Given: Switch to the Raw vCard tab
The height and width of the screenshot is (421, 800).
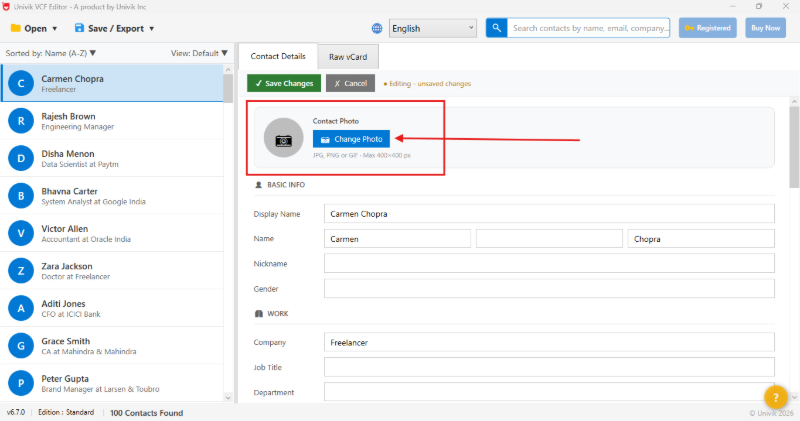Looking at the screenshot, I should coord(348,57).
